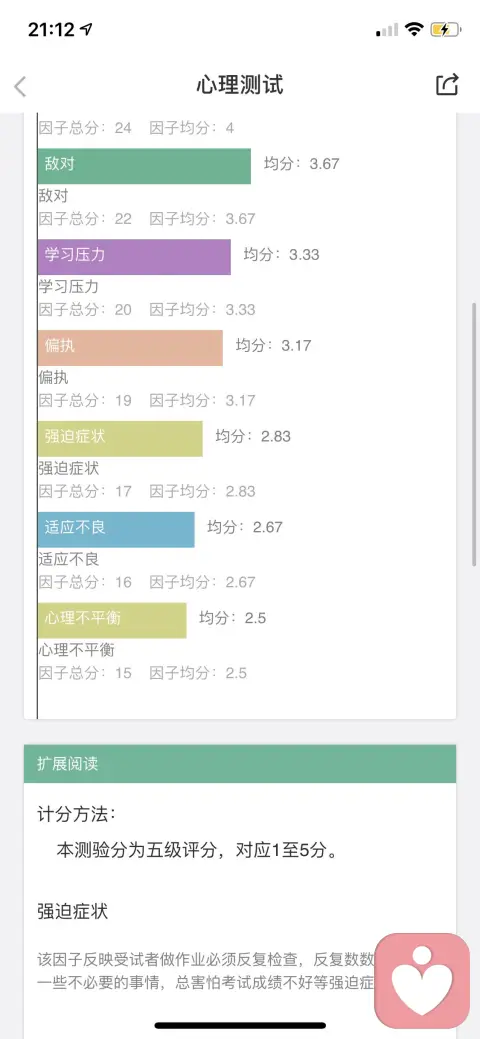
Task: Tap the 心理测试 page title
Action: [x=240, y=85]
